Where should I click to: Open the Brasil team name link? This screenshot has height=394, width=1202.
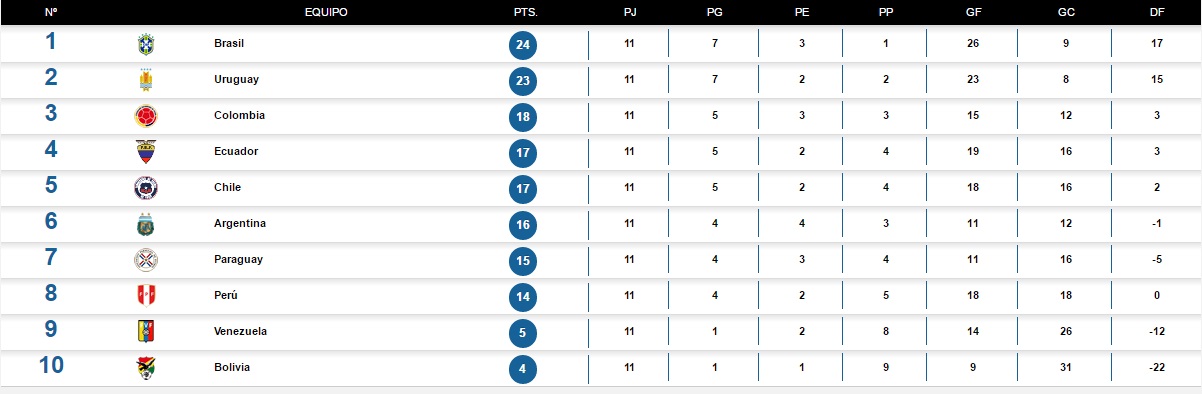pos(229,44)
